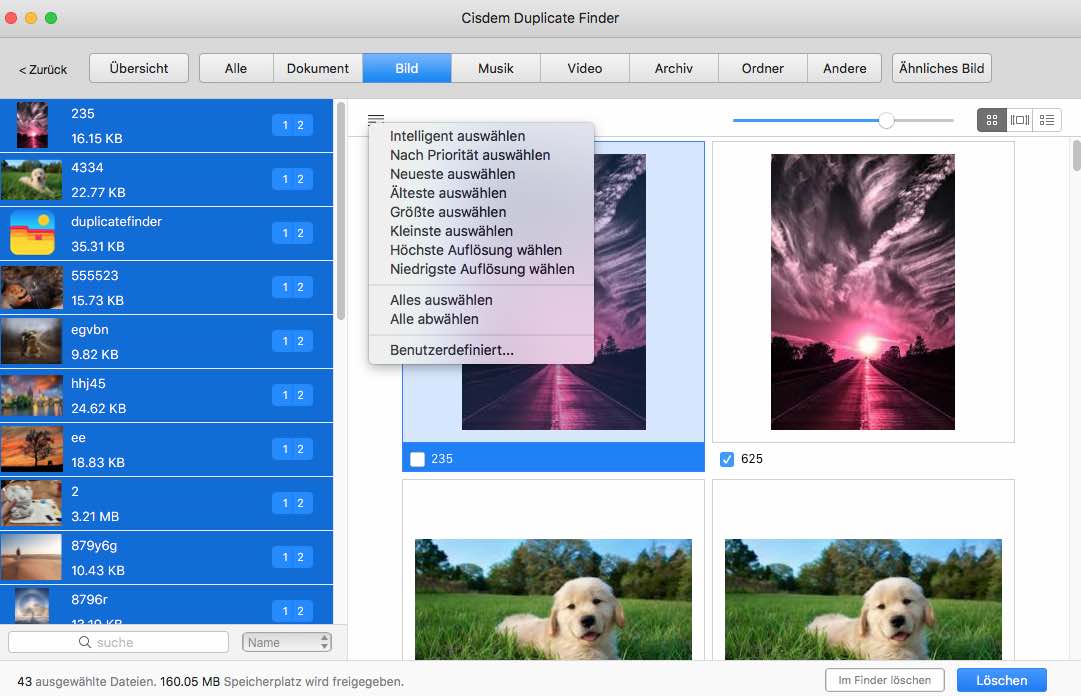Viewport: 1081px width, 696px height.
Task: Open 'Benutzerdefiniert...' selection option
Action: click(452, 350)
